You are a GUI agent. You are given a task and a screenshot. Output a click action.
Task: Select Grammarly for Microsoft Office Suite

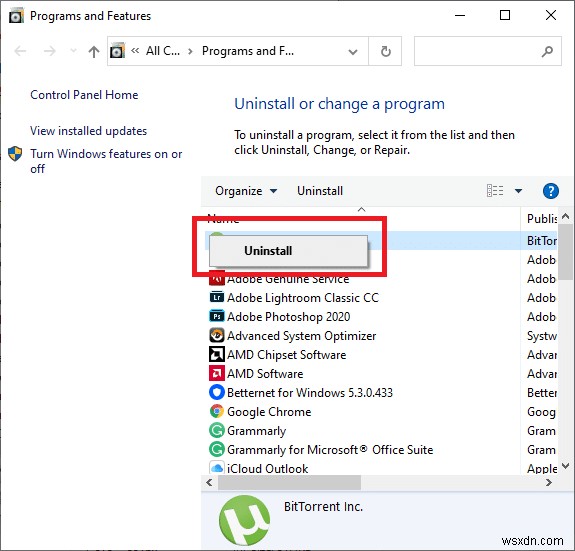tap(330, 450)
